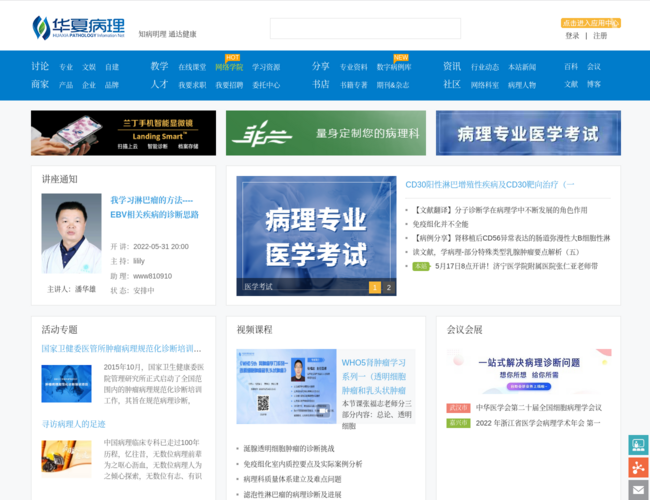Click the 嘉兴市 green location tag
Viewport: 650px width, 500px height.
(x=458, y=423)
